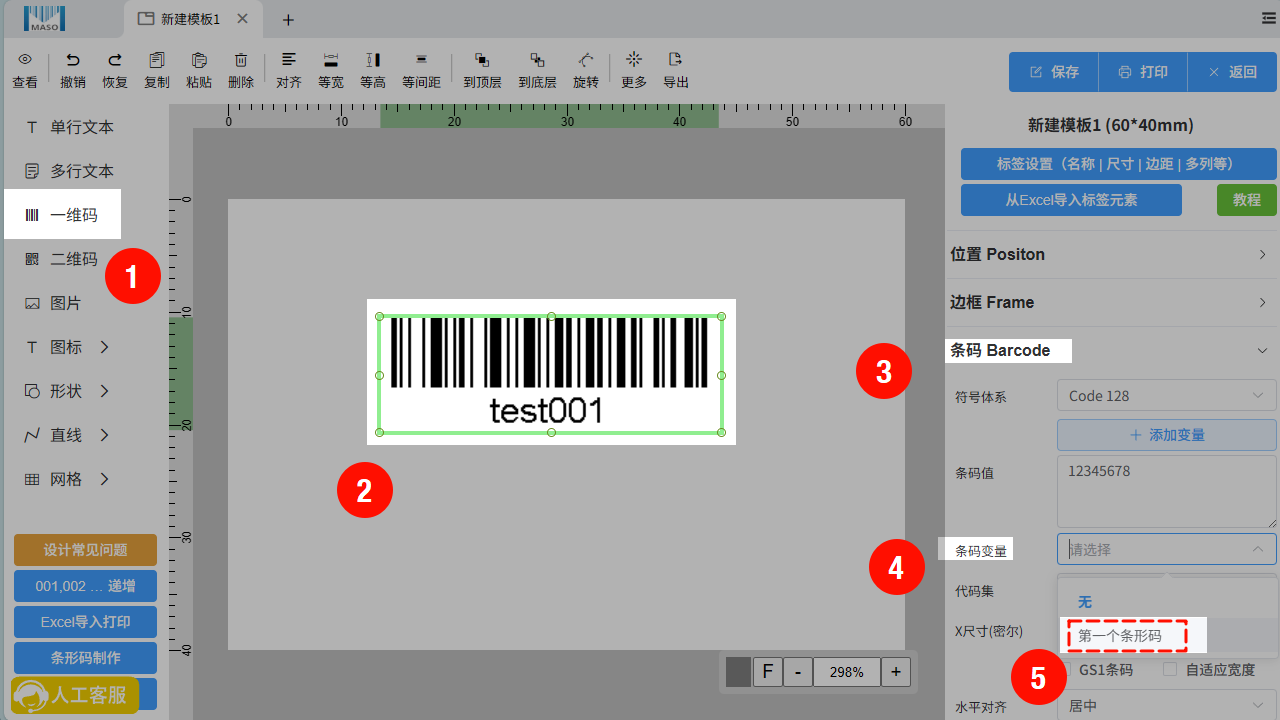Screen dimensions: 1280x720
Task: Open the hamburger menu at top right
Action: (x=1269, y=19)
